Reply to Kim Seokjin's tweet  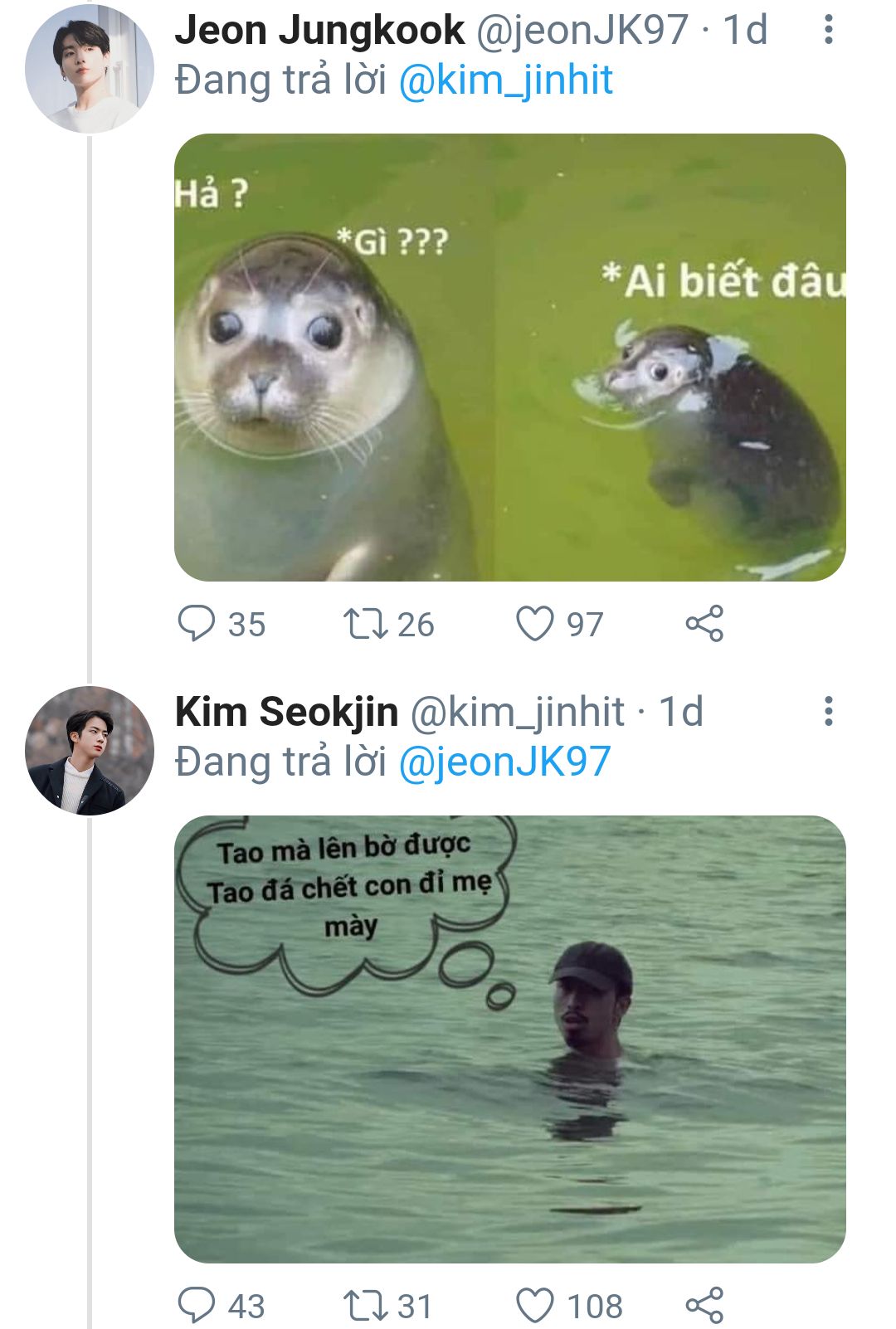point(197,1305)
